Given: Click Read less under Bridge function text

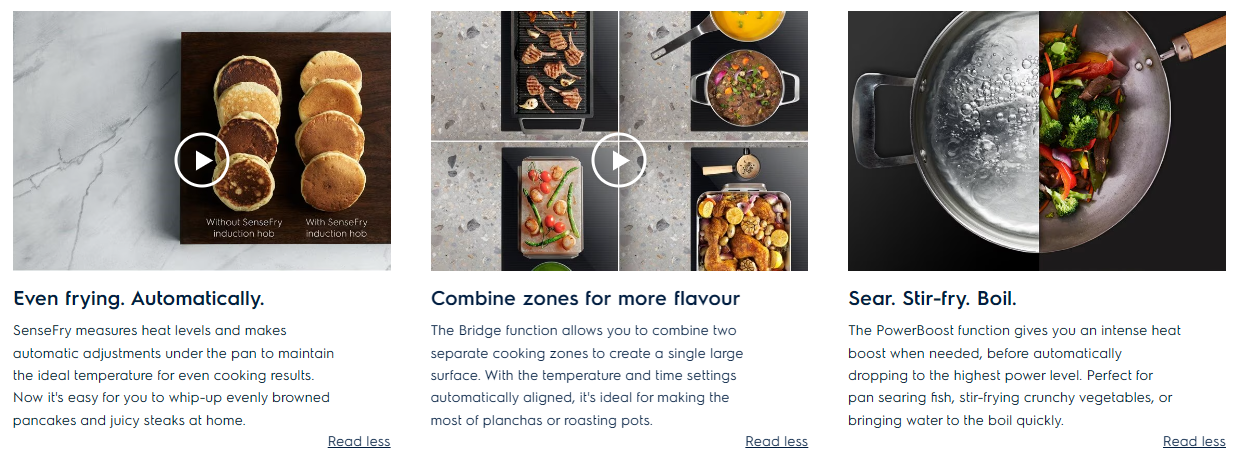Looking at the screenshot, I should (x=776, y=441).
